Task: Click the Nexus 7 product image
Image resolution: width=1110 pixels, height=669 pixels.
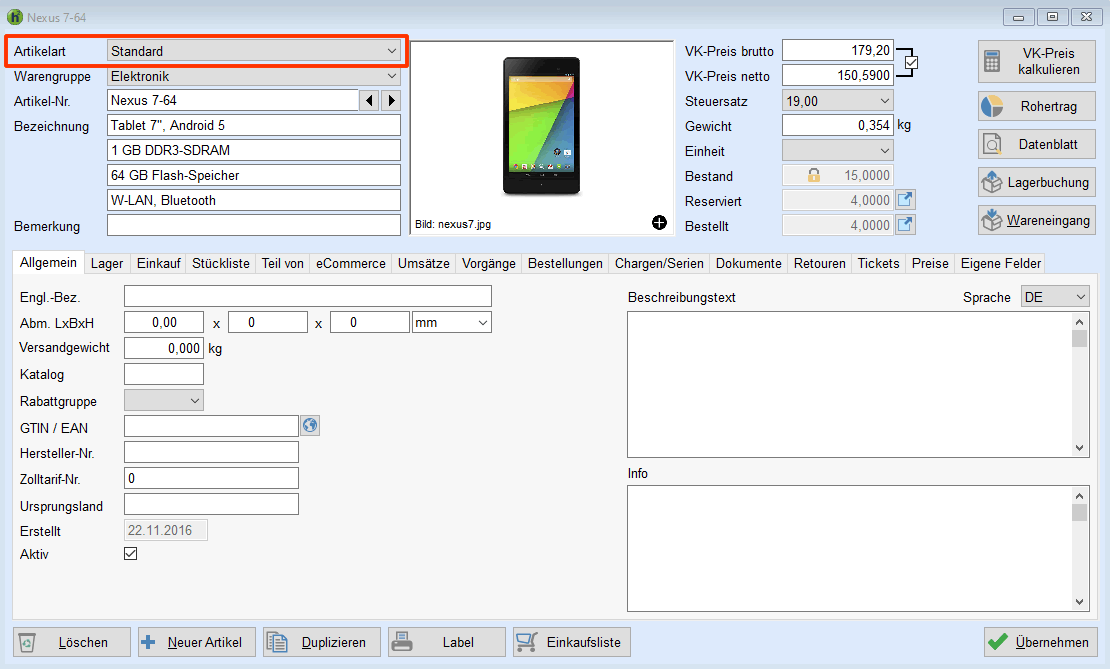Action: (x=542, y=126)
